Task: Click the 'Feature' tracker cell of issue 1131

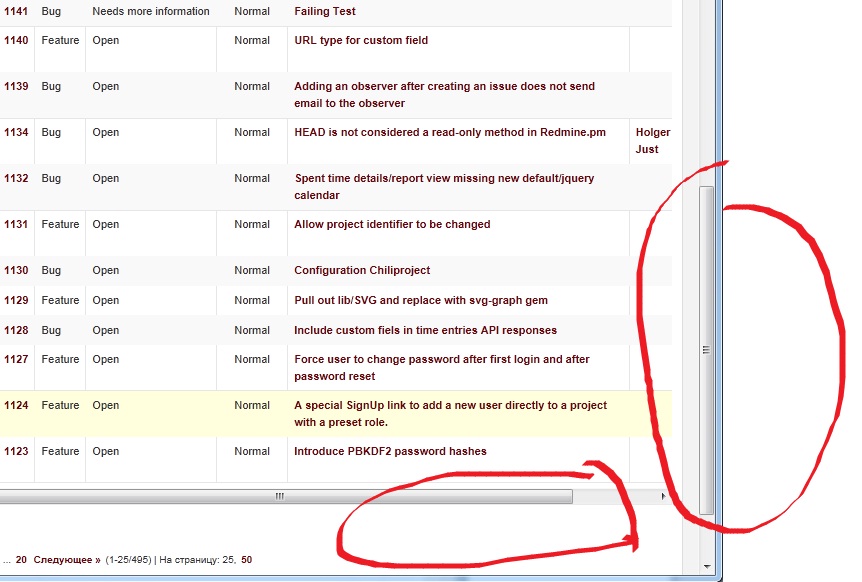Action: (60, 224)
